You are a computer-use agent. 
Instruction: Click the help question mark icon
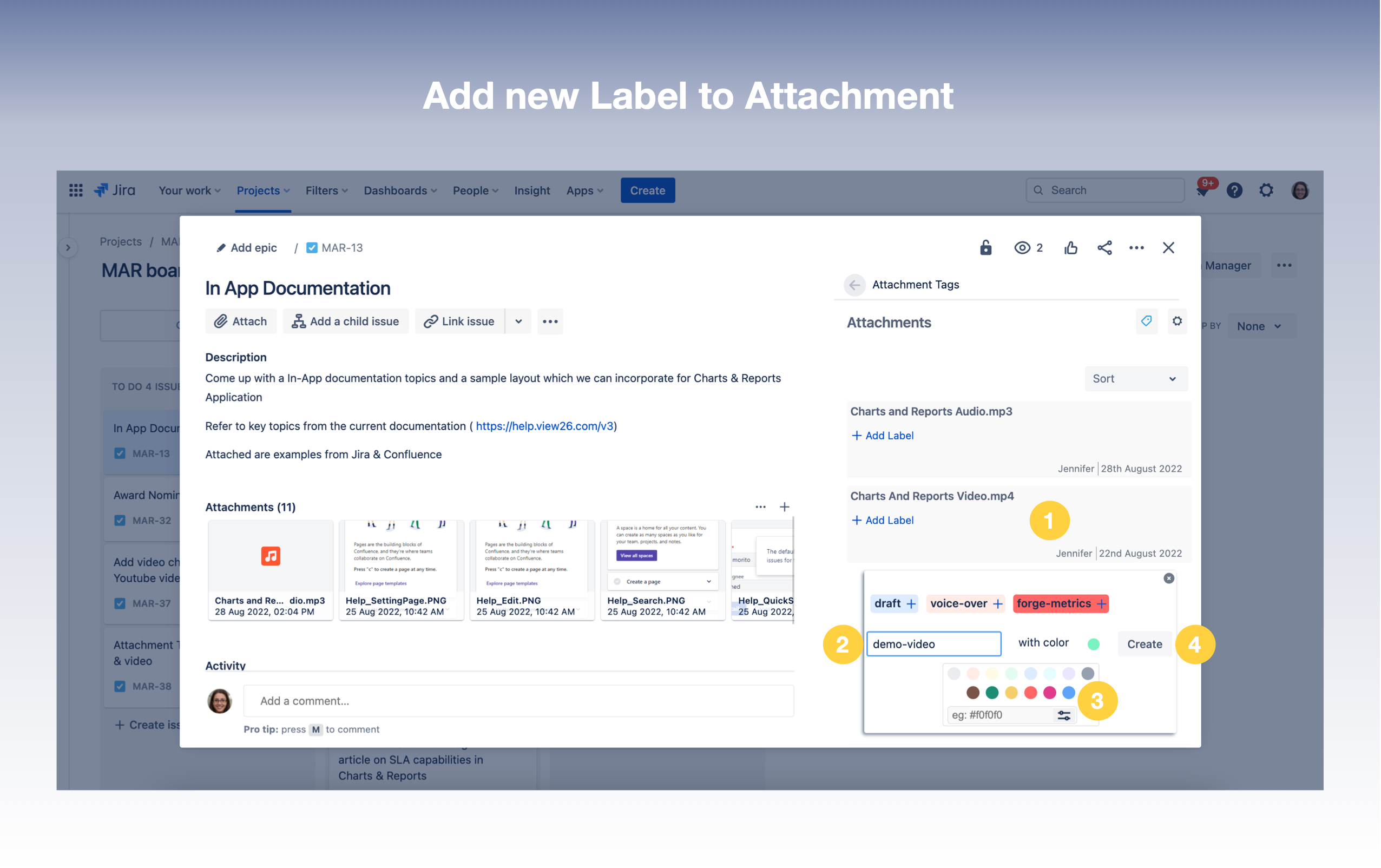tap(1234, 190)
